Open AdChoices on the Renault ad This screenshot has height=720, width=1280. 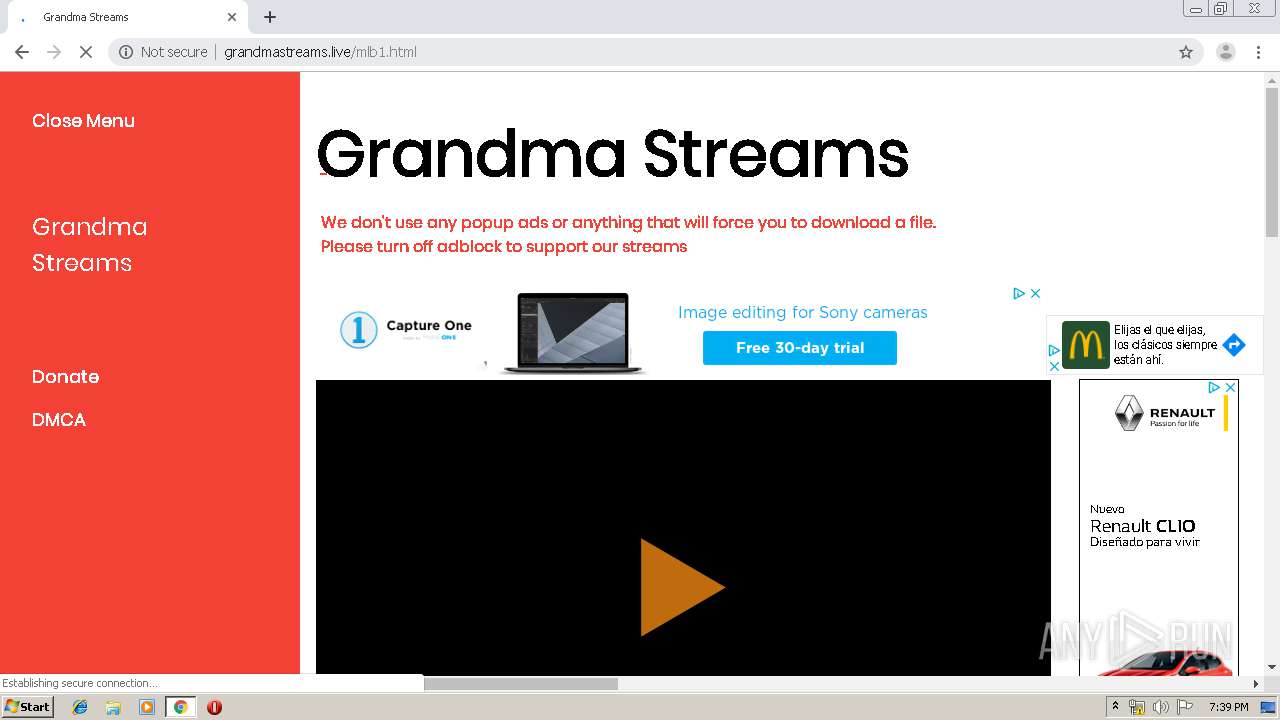coord(1214,387)
